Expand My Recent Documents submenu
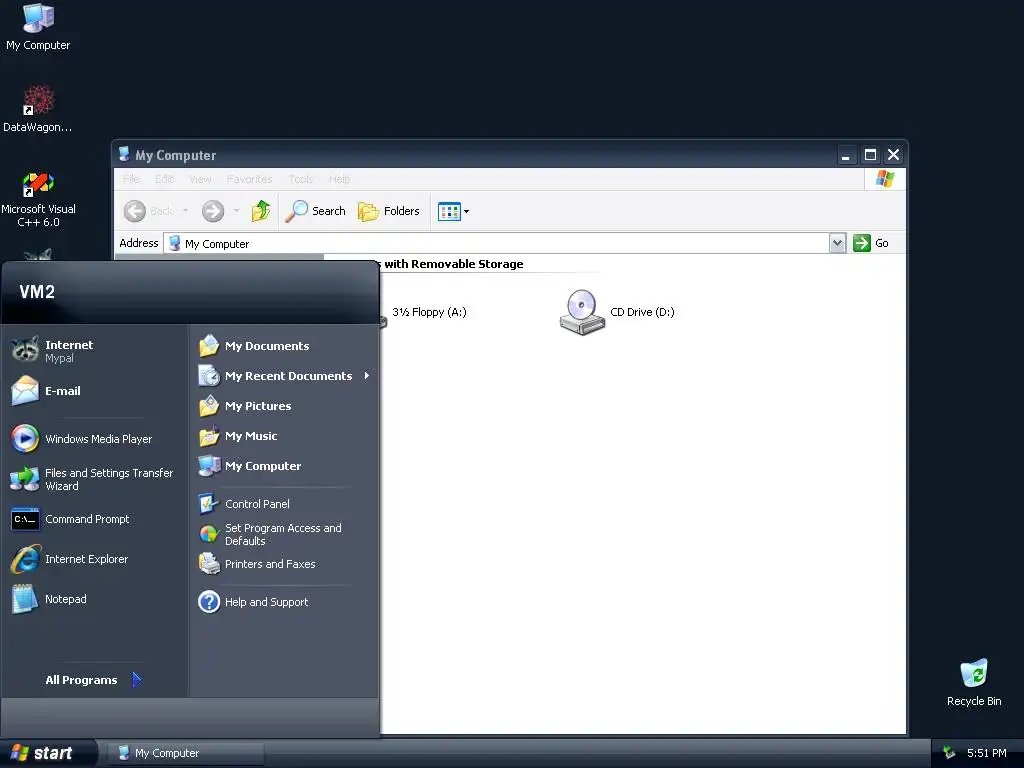Screen dimensions: 1024x768 tap(284, 376)
